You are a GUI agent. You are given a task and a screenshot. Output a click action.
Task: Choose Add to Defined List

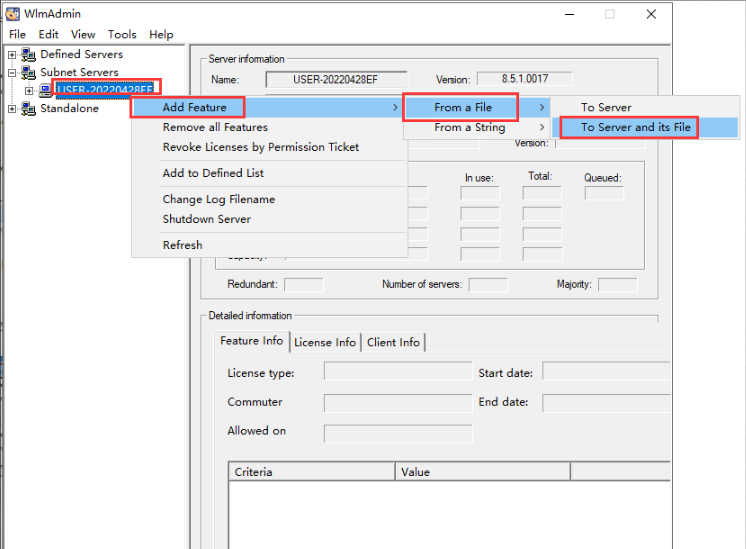(213, 173)
